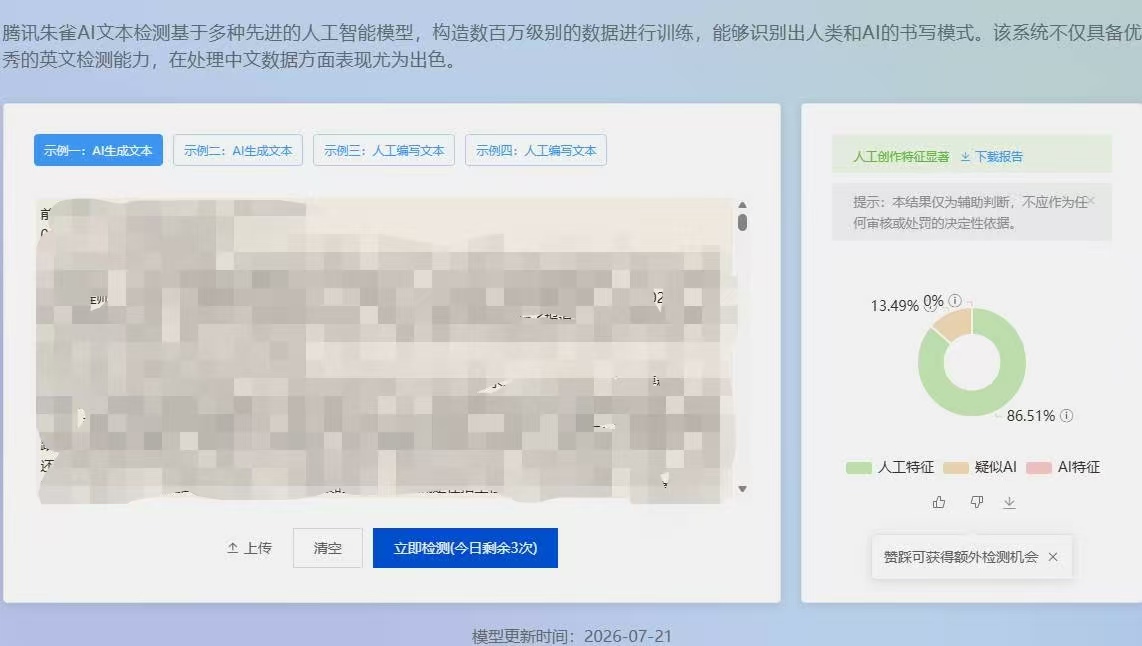The width and height of the screenshot is (1142, 646).
Task: Click the thumbs-down dislike icon
Action: 977,502
